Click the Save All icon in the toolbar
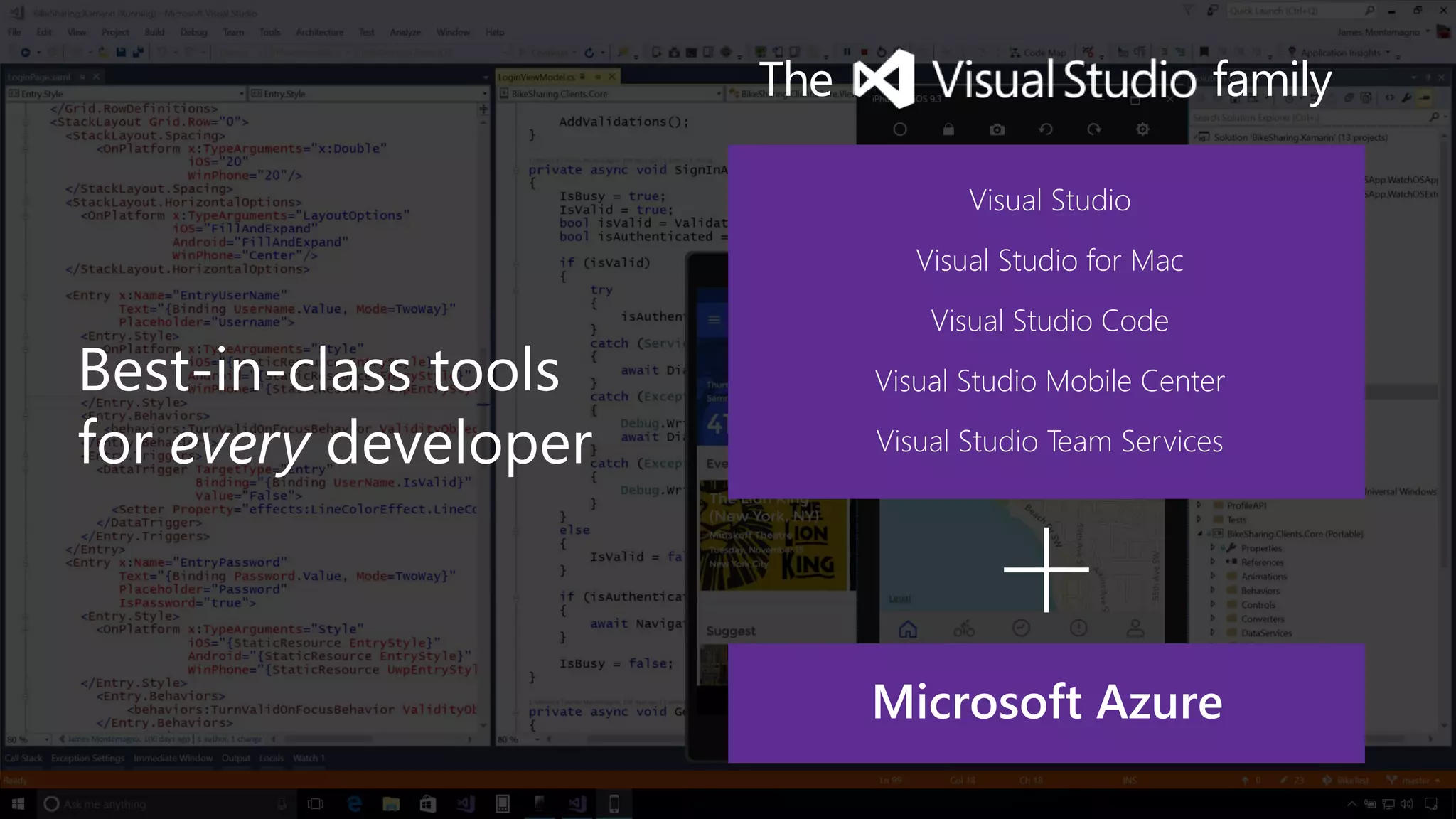 [x=138, y=53]
